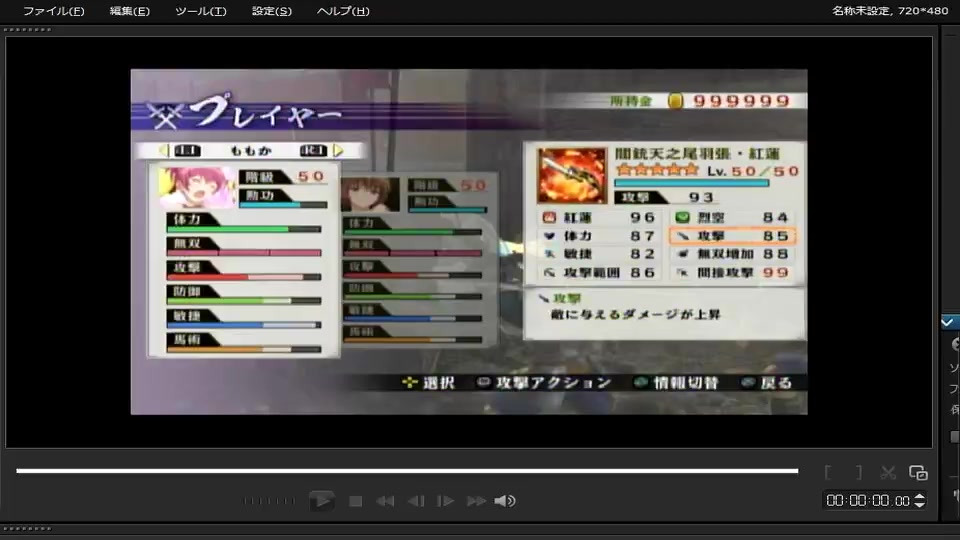Jump to the start with the Home button
960x540 pixels.
point(385,501)
